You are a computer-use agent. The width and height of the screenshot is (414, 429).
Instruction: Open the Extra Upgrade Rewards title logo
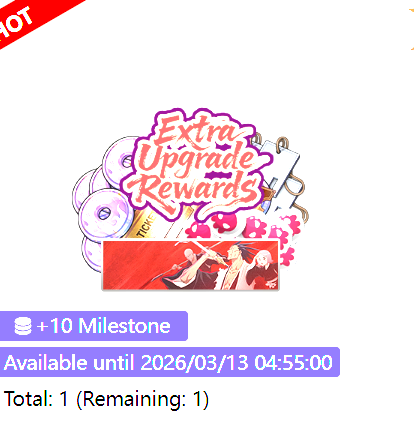pos(197,163)
